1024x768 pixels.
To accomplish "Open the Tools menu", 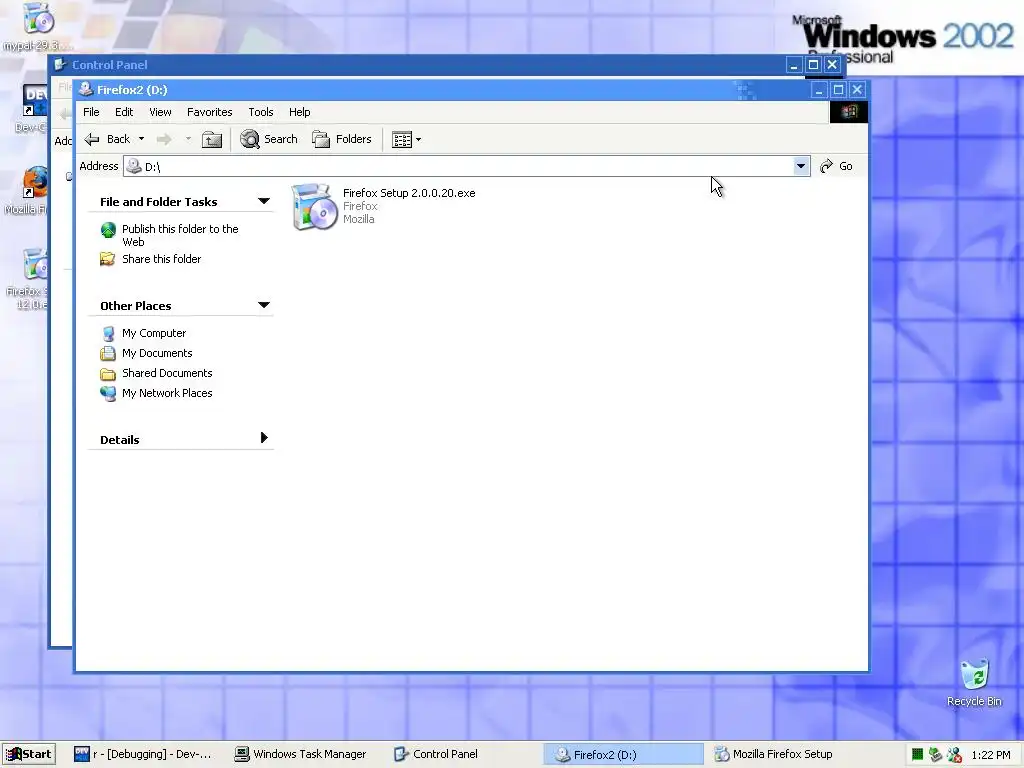I will [x=261, y=112].
